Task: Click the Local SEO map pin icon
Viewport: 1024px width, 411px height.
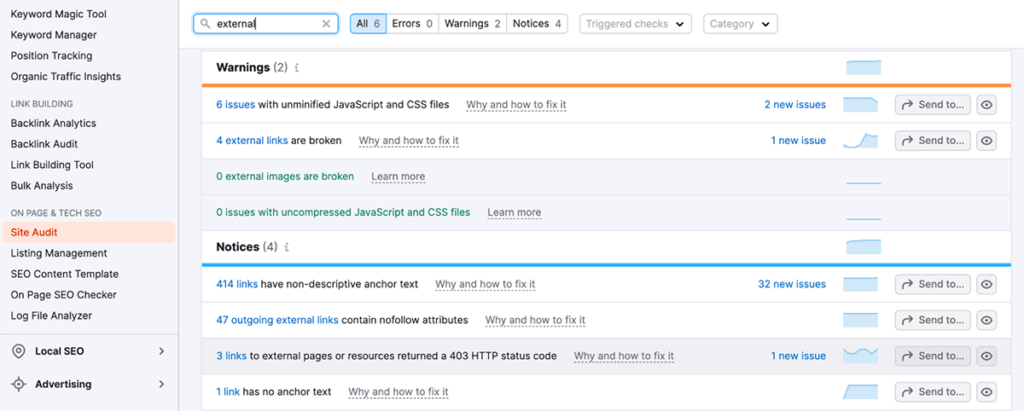Action: coord(19,352)
